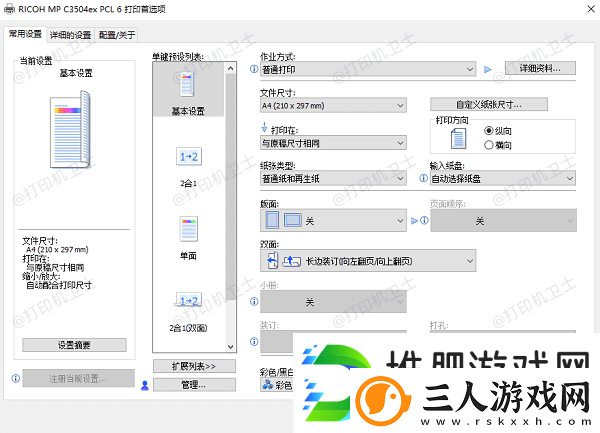The width and height of the screenshot is (600, 433).
Task: Open the 文件尺寸 dropdown showing A4
Action: (333, 105)
